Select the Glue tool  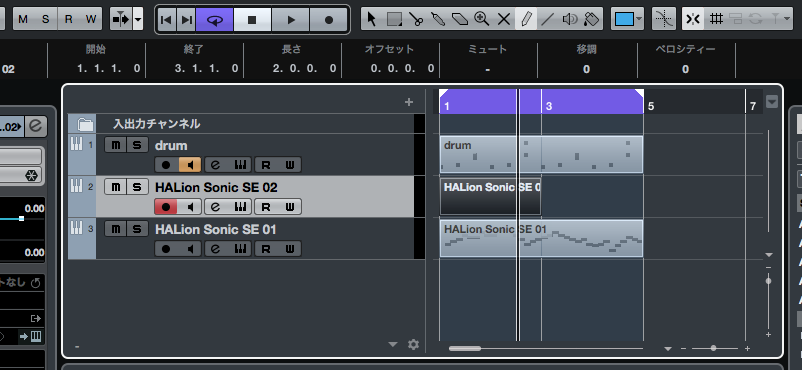tap(438, 19)
